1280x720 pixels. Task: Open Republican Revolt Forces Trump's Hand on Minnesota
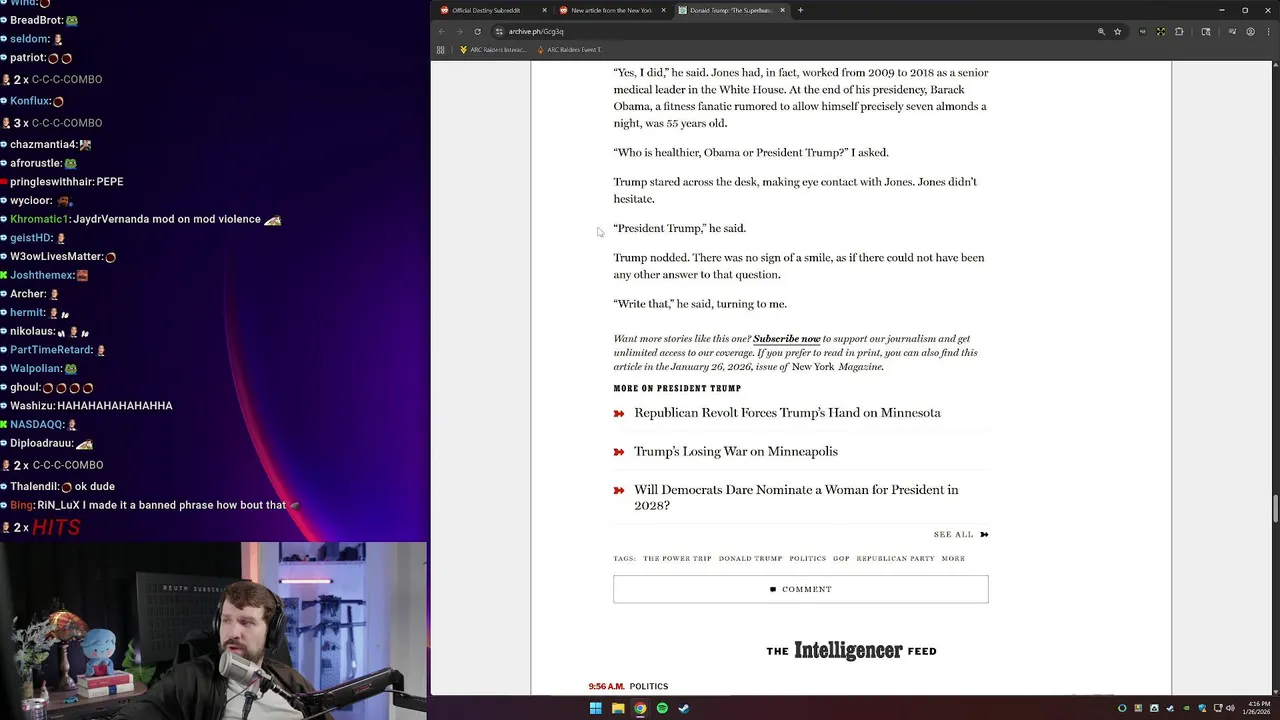[787, 413]
